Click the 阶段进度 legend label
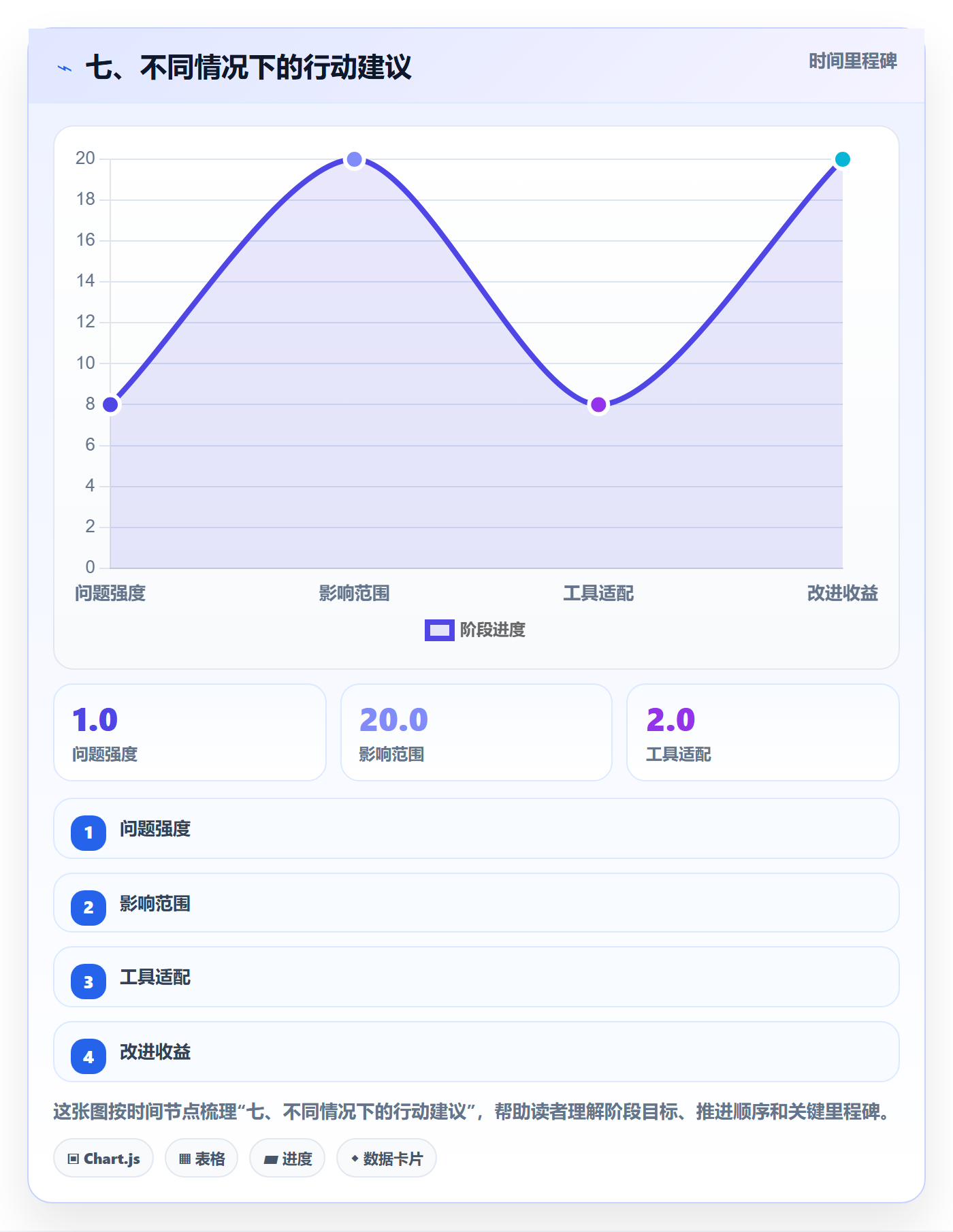 coord(492,630)
